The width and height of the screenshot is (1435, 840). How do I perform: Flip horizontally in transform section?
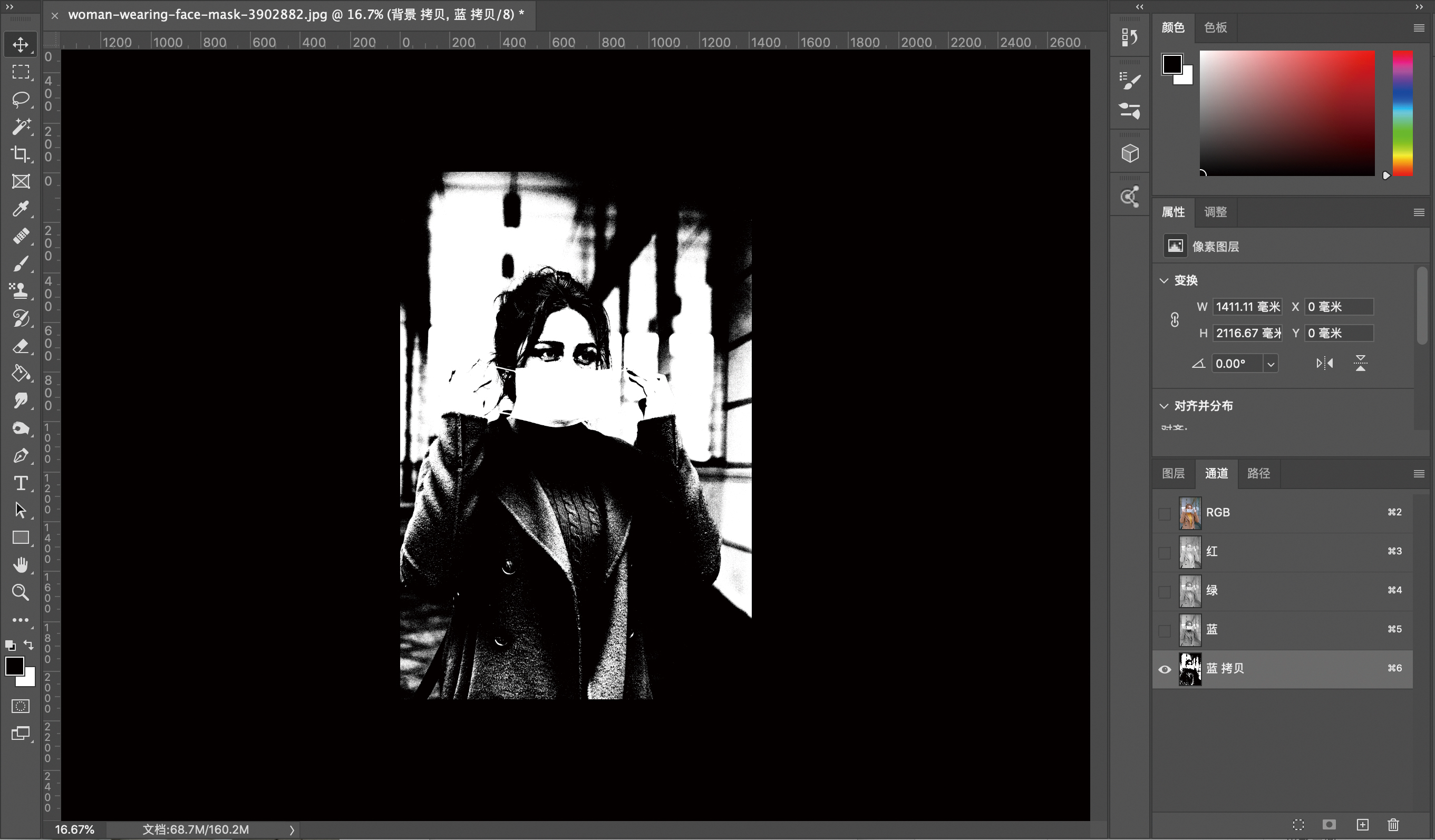tap(1324, 363)
